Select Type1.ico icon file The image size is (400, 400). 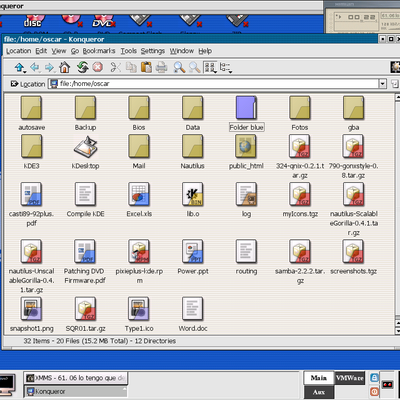139,314
